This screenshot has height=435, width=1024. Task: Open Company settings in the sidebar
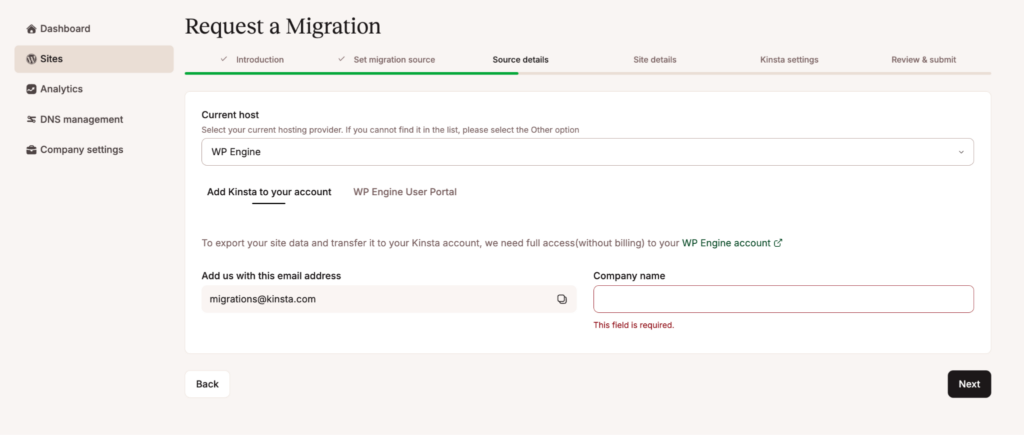[x=94, y=150]
